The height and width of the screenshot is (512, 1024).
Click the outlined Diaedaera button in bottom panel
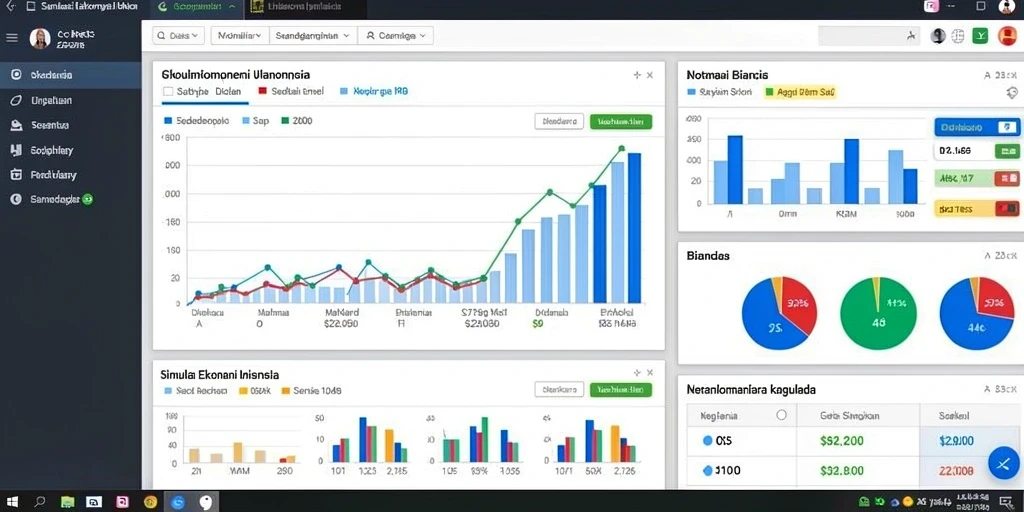click(x=559, y=390)
